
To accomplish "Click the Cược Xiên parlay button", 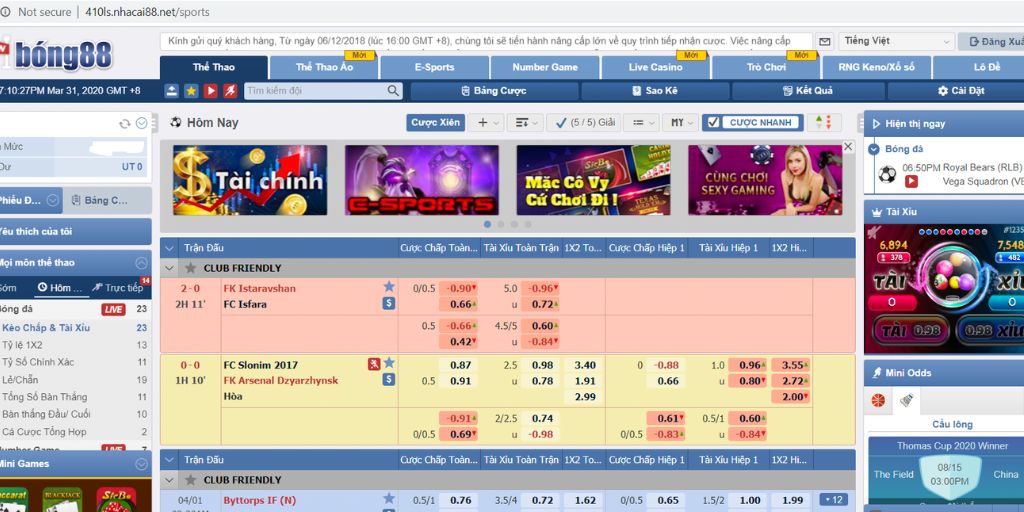I will [x=436, y=123].
